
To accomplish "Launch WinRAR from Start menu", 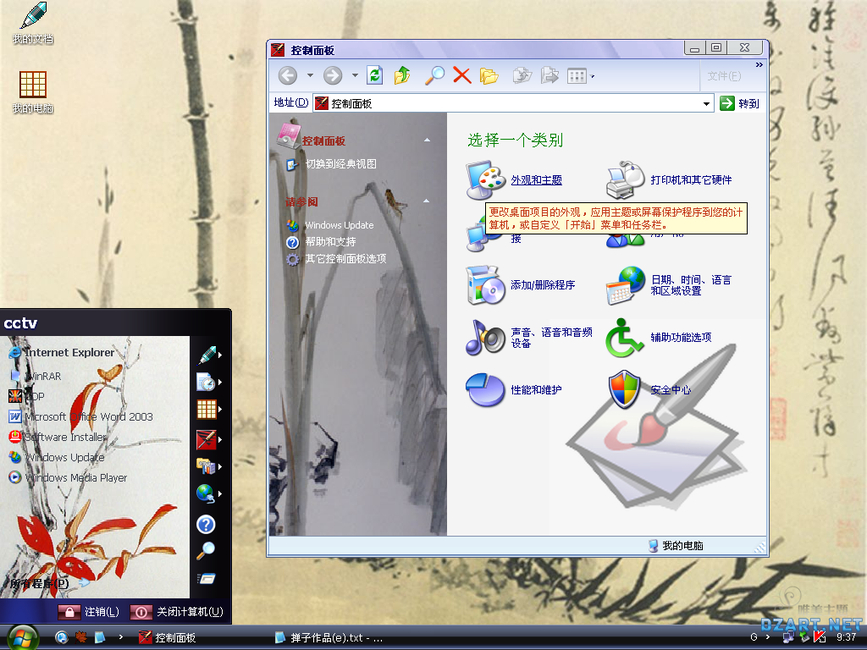I will [36, 376].
